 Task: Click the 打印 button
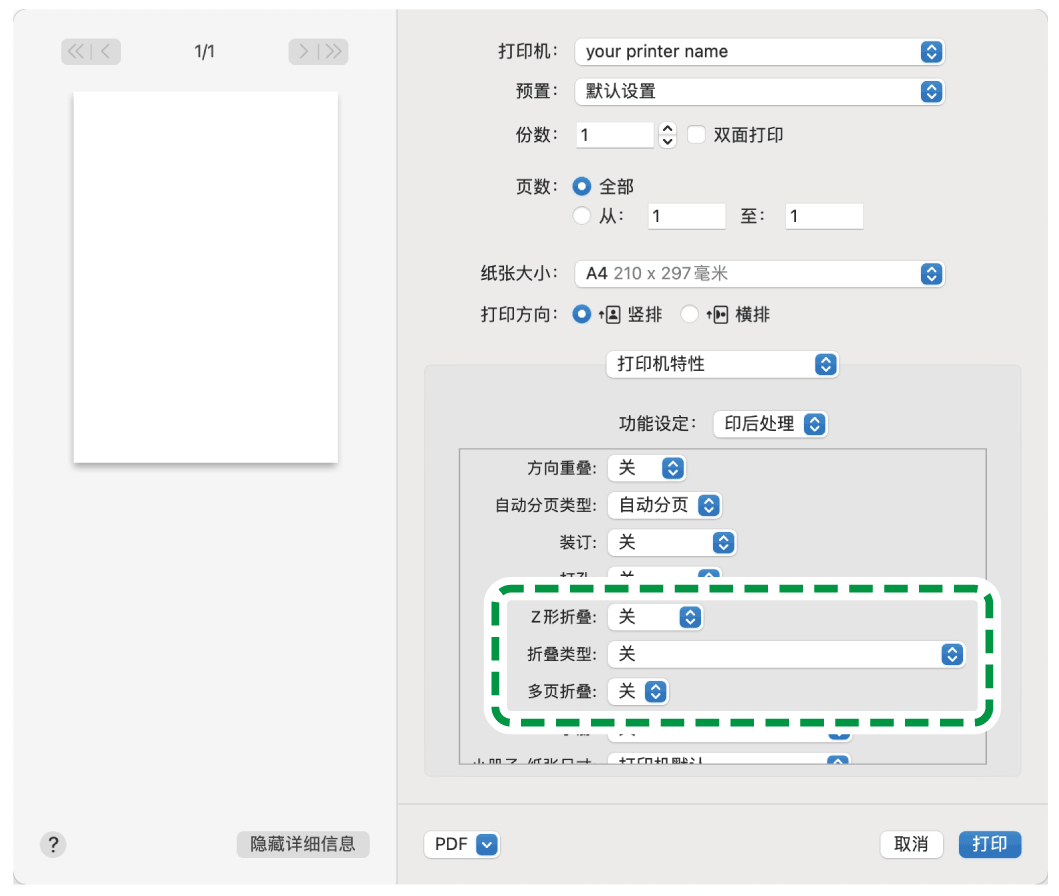(989, 844)
